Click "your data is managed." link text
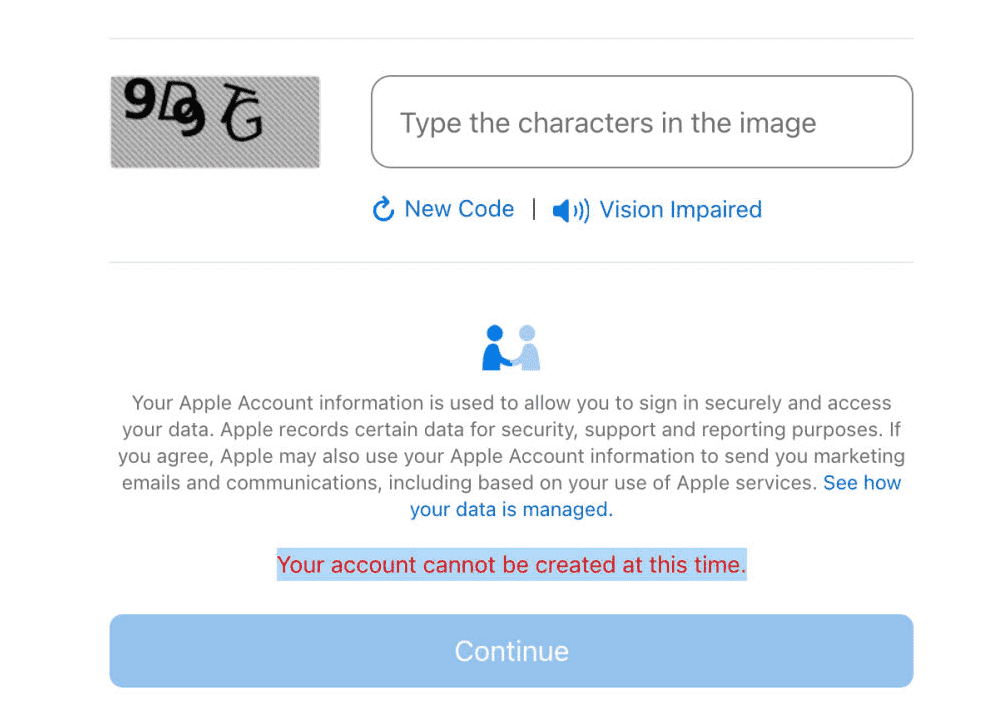 click(x=511, y=510)
